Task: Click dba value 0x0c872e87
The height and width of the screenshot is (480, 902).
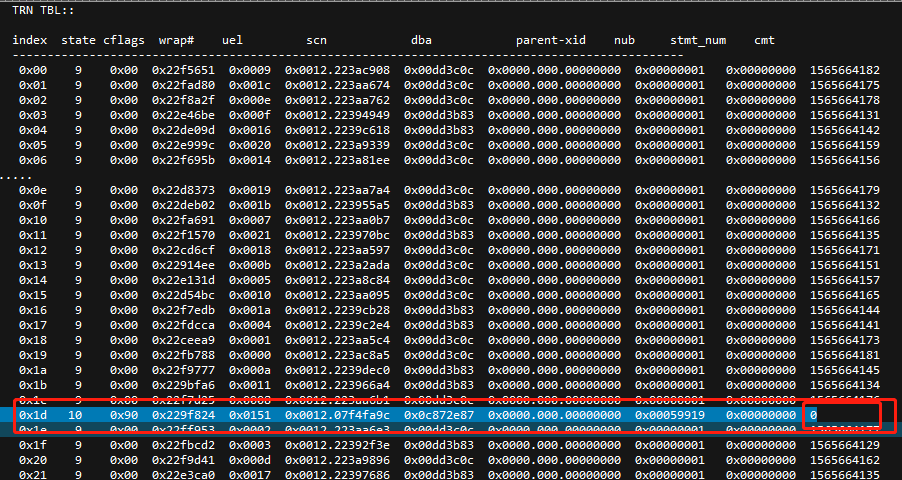Action: click(438, 415)
